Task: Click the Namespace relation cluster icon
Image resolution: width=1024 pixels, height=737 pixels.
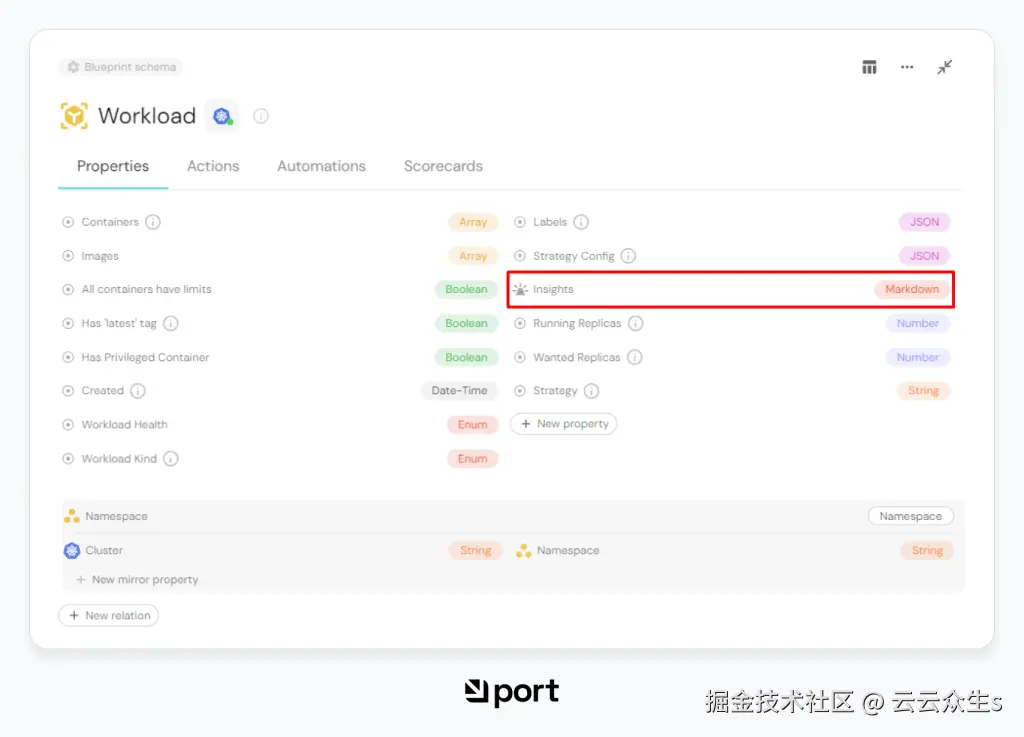Action: coord(72,516)
